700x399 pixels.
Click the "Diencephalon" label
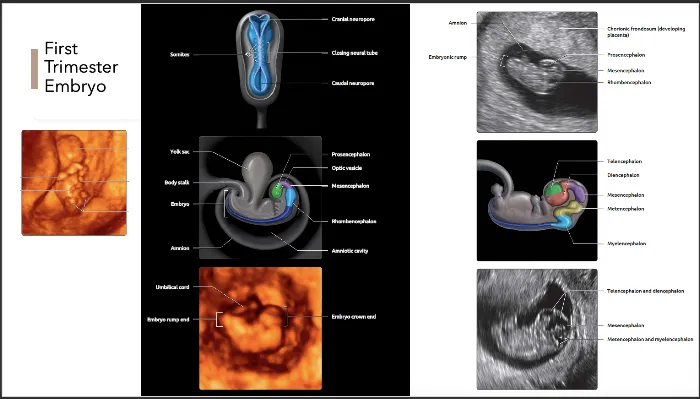(x=623, y=175)
